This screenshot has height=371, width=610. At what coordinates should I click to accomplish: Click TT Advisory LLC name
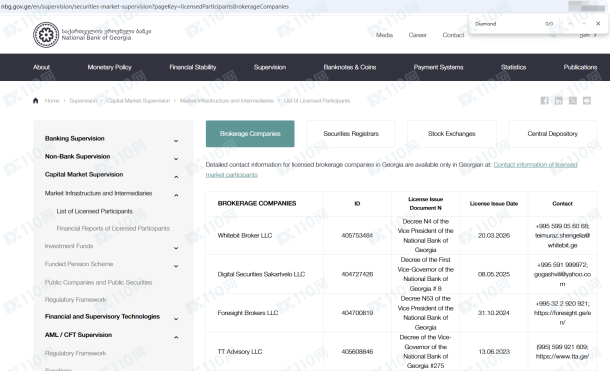[x=240, y=352]
